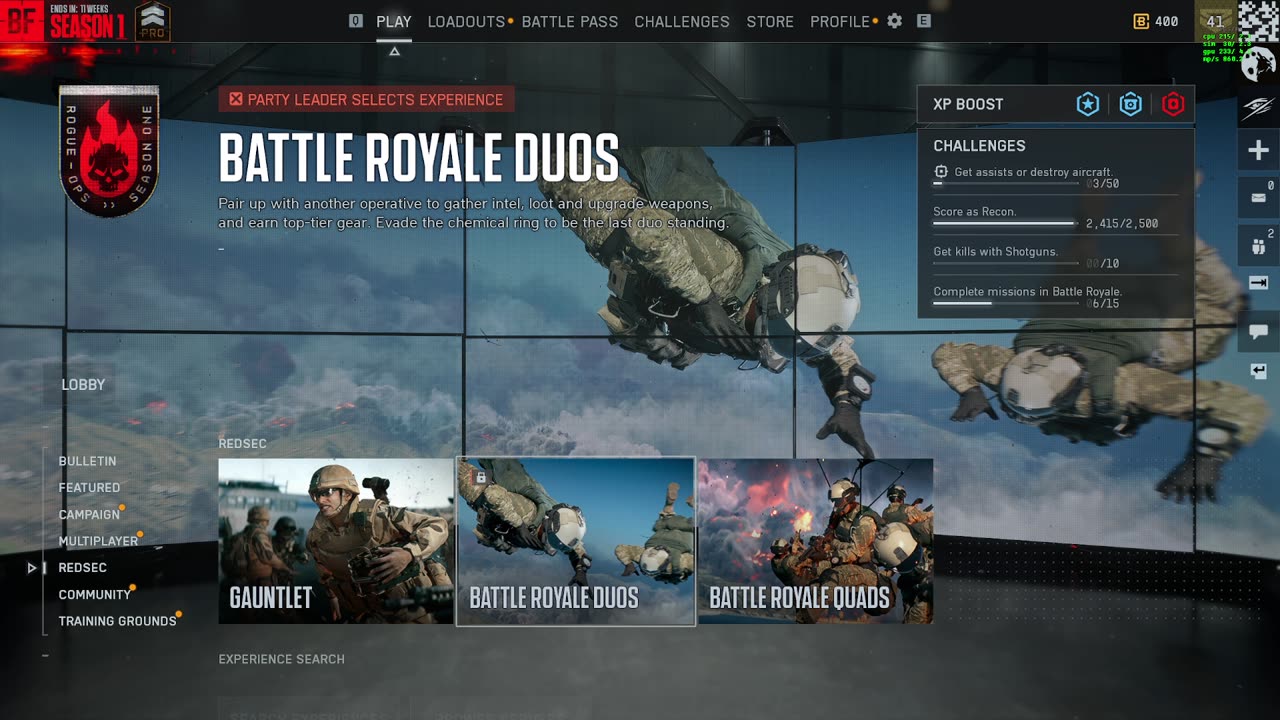Screen dimensions: 1280x720
Task: Select the Multiplayer section
Action: coord(98,541)
